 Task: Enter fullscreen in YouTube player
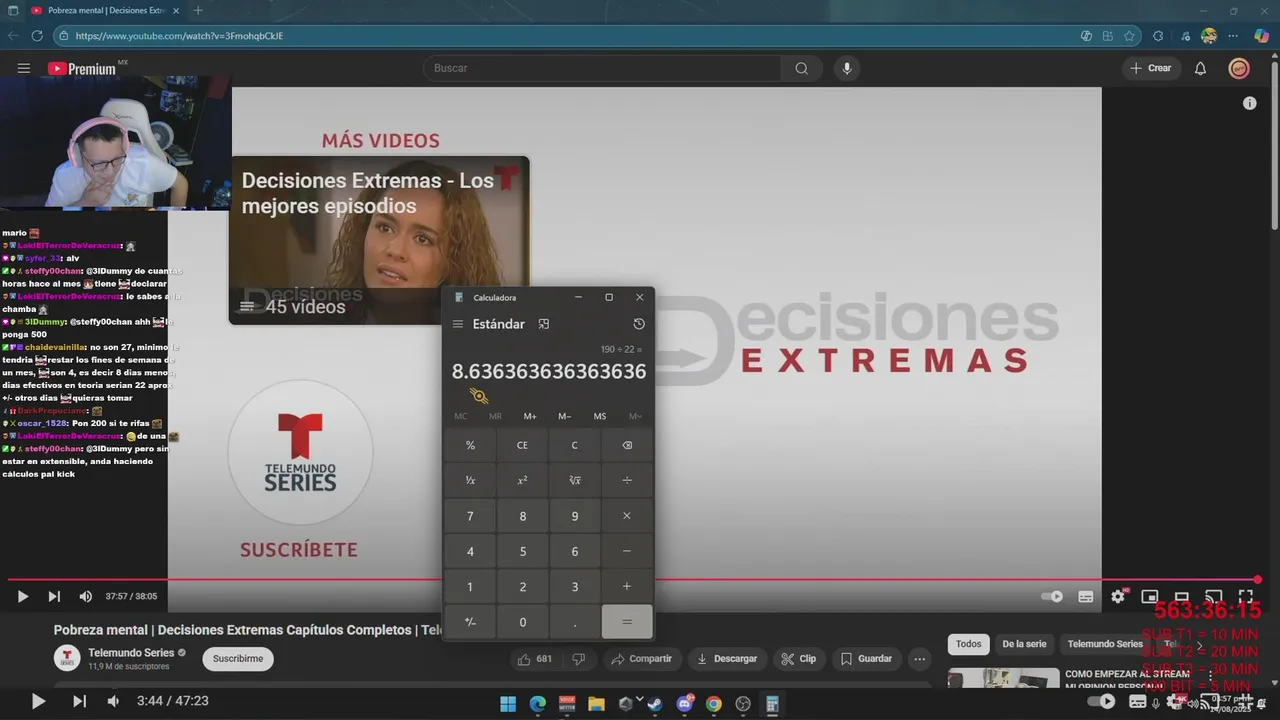click(1245, 596)
